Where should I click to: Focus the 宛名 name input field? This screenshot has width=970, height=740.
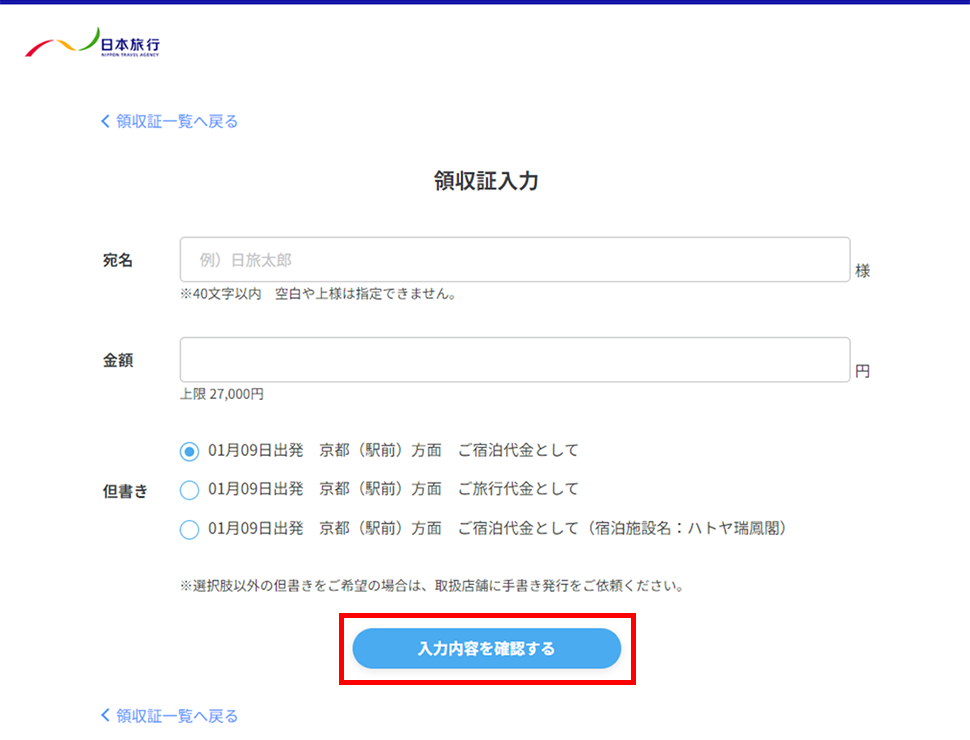pos(514,260)
